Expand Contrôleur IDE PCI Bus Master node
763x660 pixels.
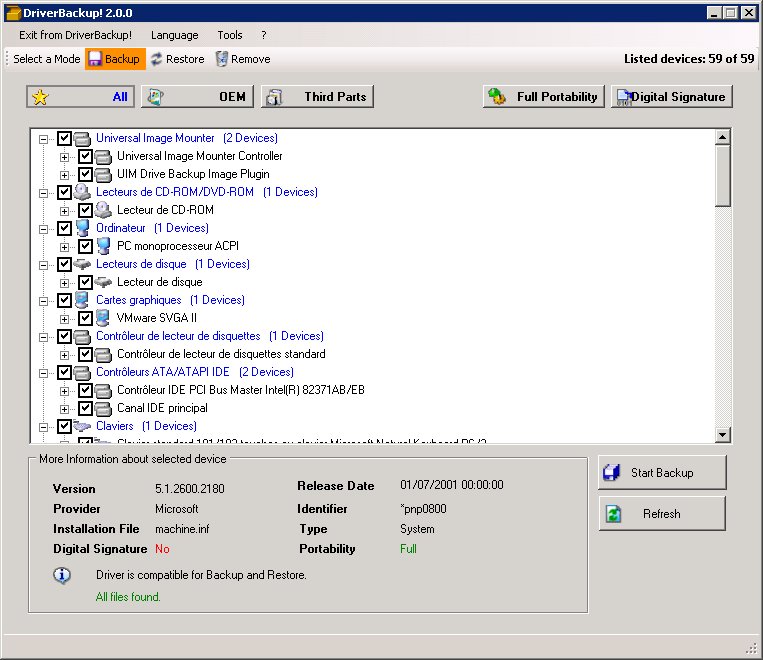coord(64,391)
